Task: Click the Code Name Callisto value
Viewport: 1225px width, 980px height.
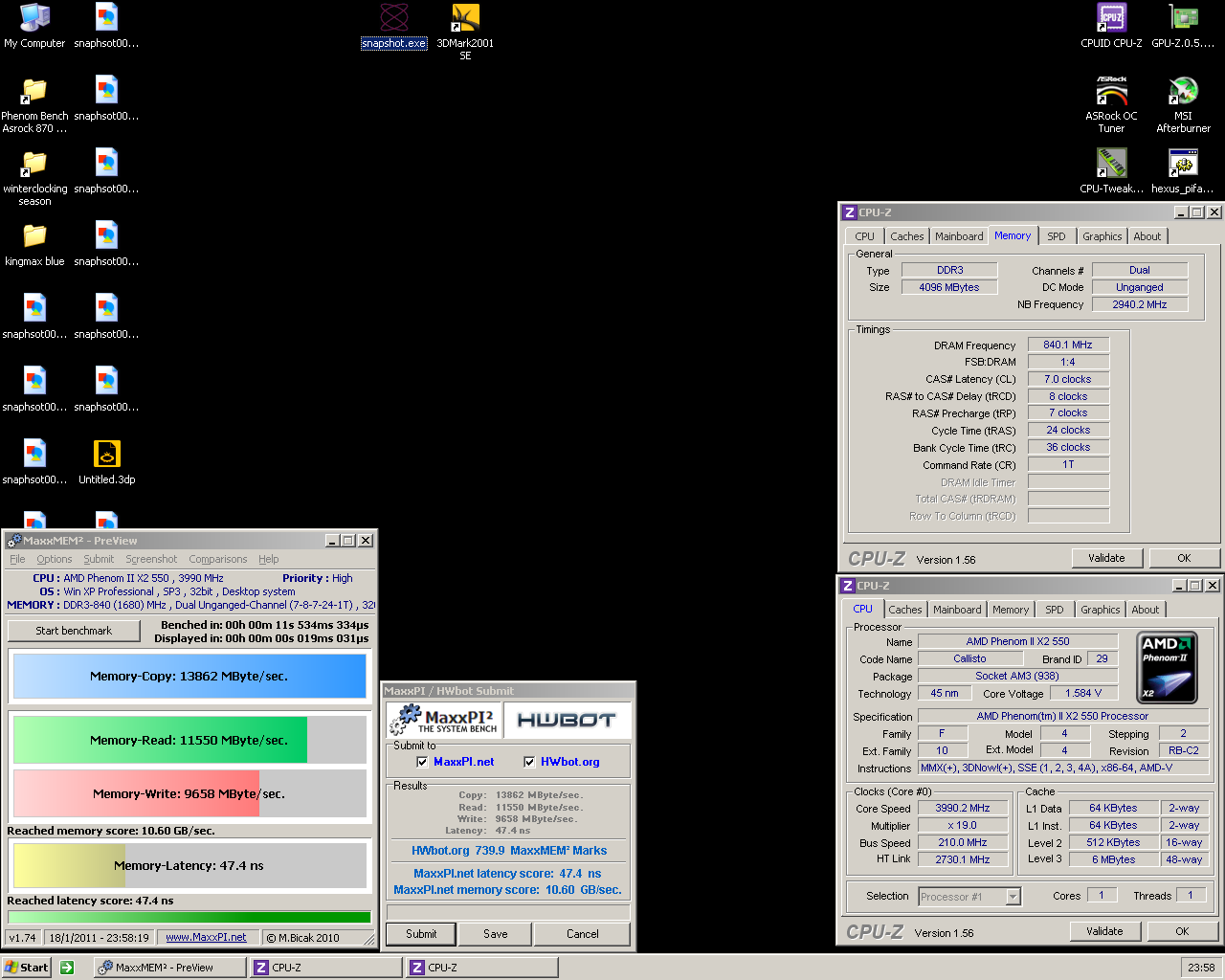Action: pos(969,658)
